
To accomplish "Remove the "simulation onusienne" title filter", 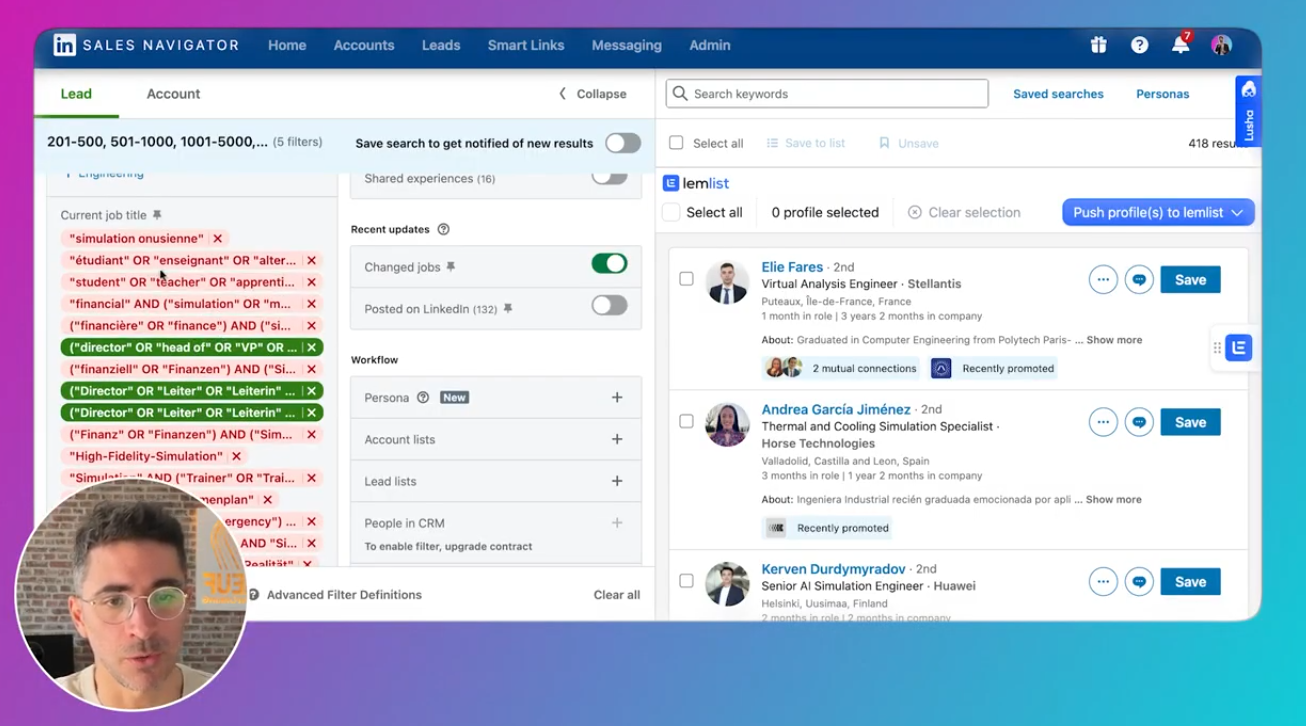I will [x=217, y=239].
